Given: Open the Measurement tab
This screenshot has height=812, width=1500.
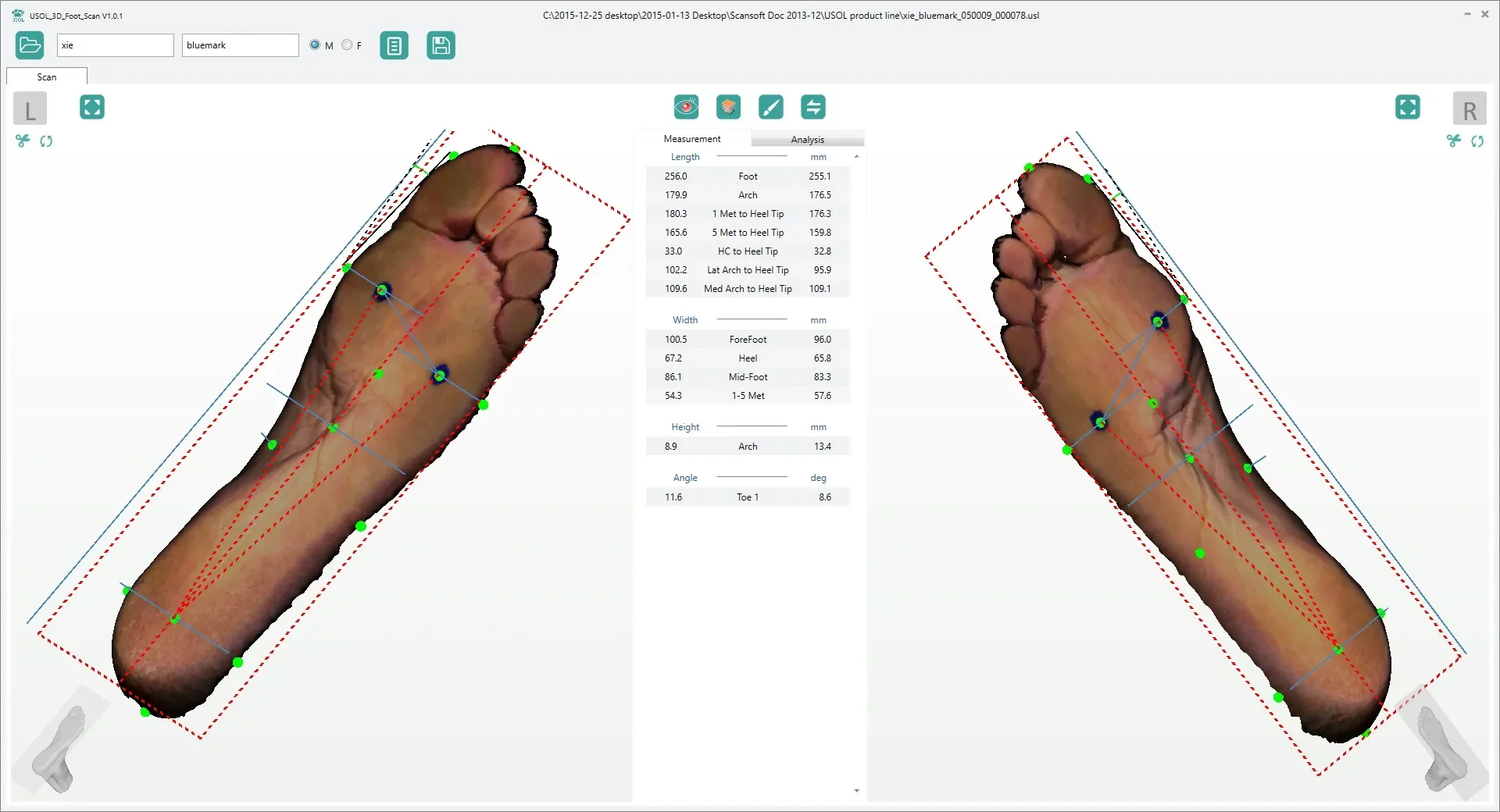Looking at the screenshot, I should click(x=692, y=139).
